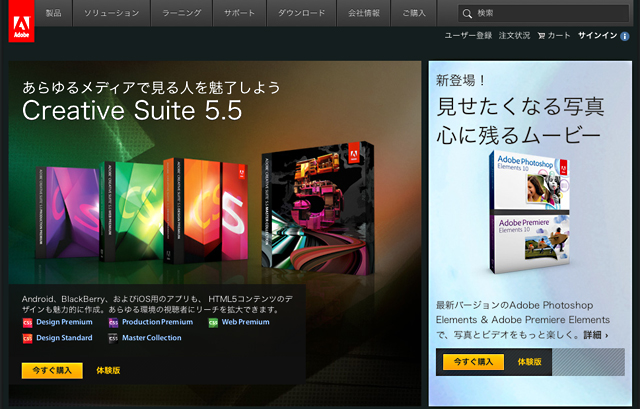Click the red Design Standard icon

point(27,338)
